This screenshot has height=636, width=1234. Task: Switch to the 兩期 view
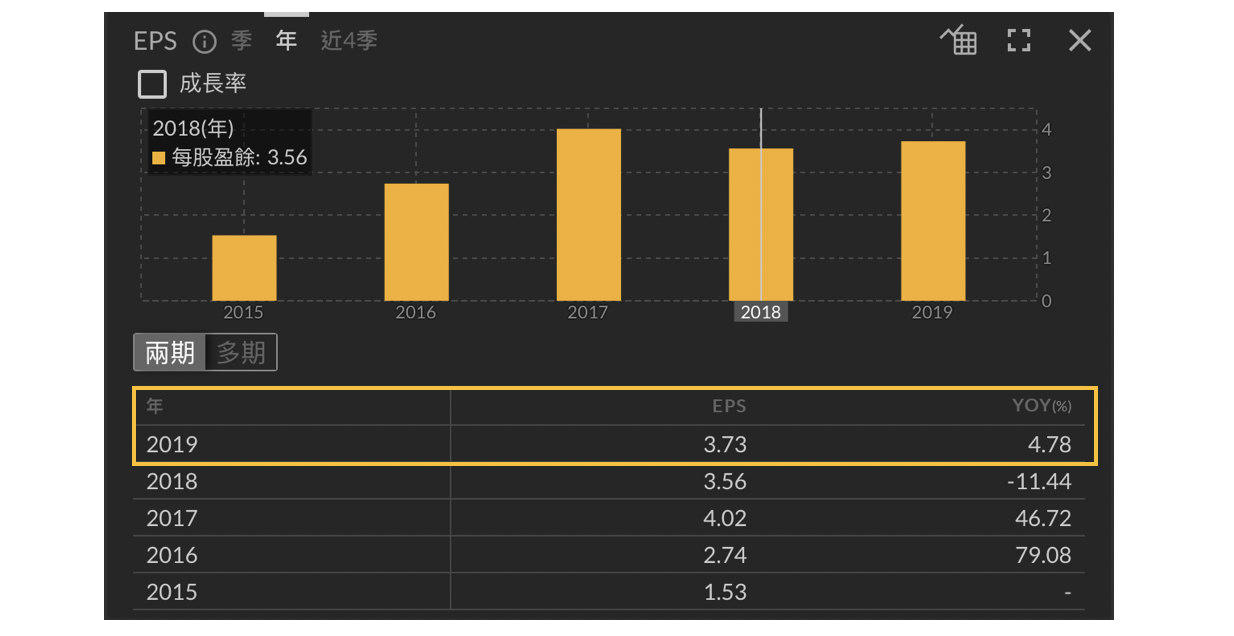tap(170, 353)
